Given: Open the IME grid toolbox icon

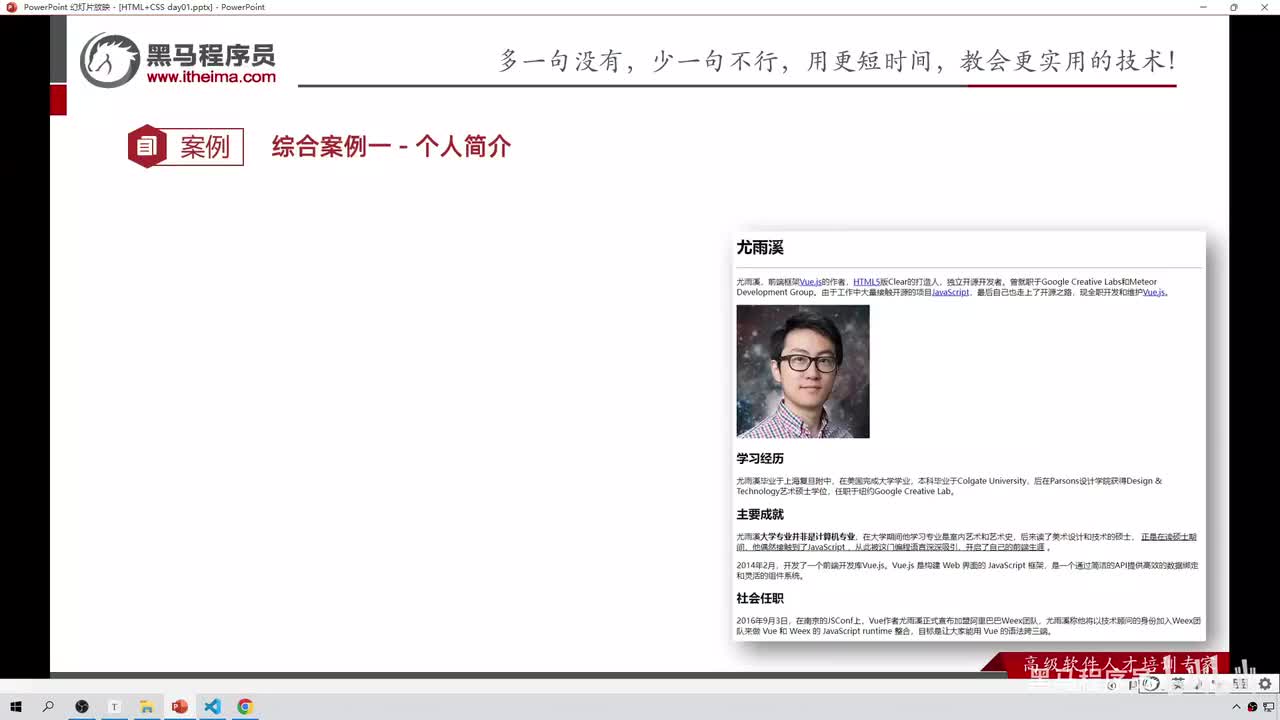Looking at the screenshot, I should click(1240, 684).
